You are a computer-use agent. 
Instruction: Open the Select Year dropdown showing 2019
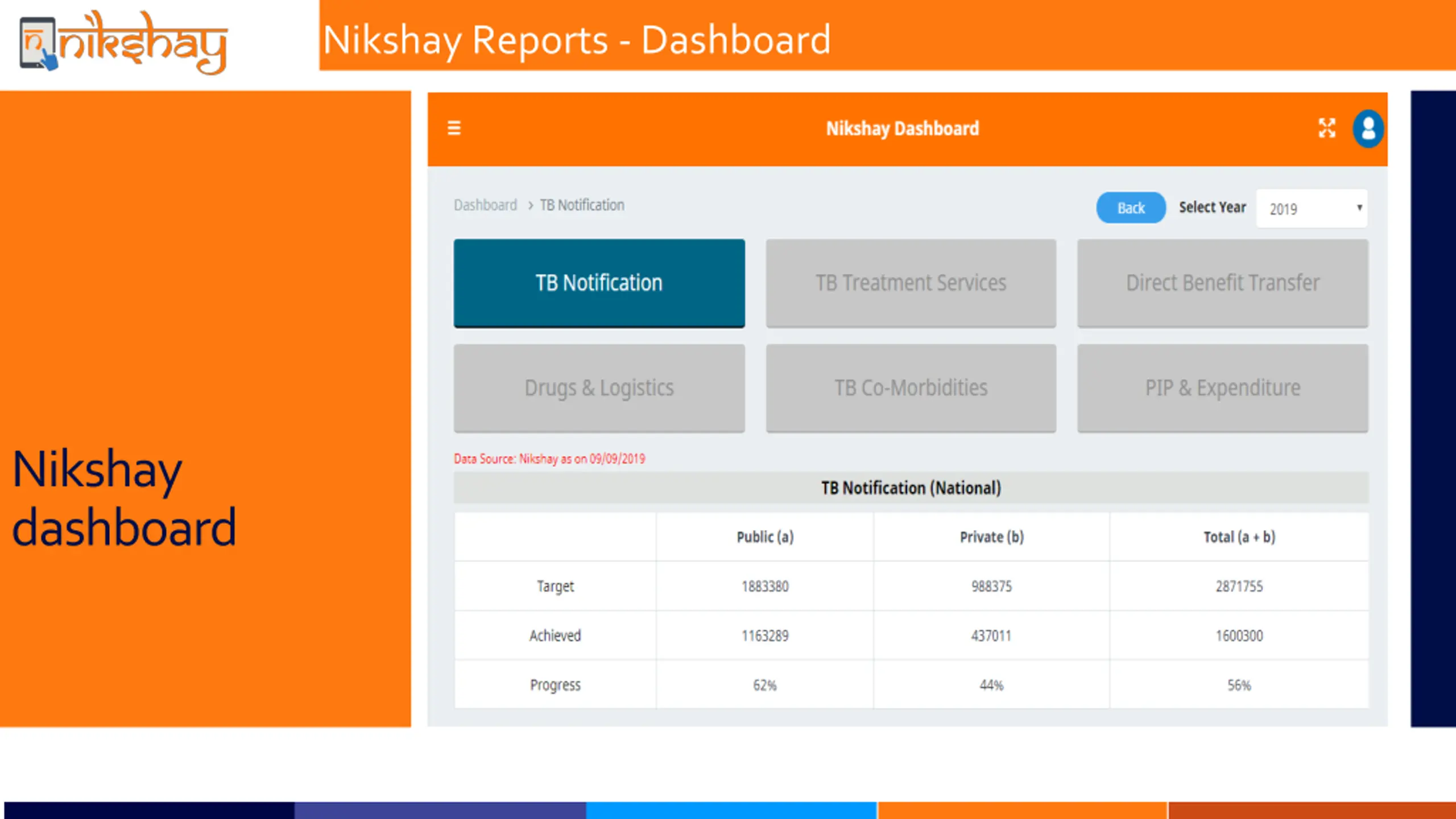click(1312, 209)
